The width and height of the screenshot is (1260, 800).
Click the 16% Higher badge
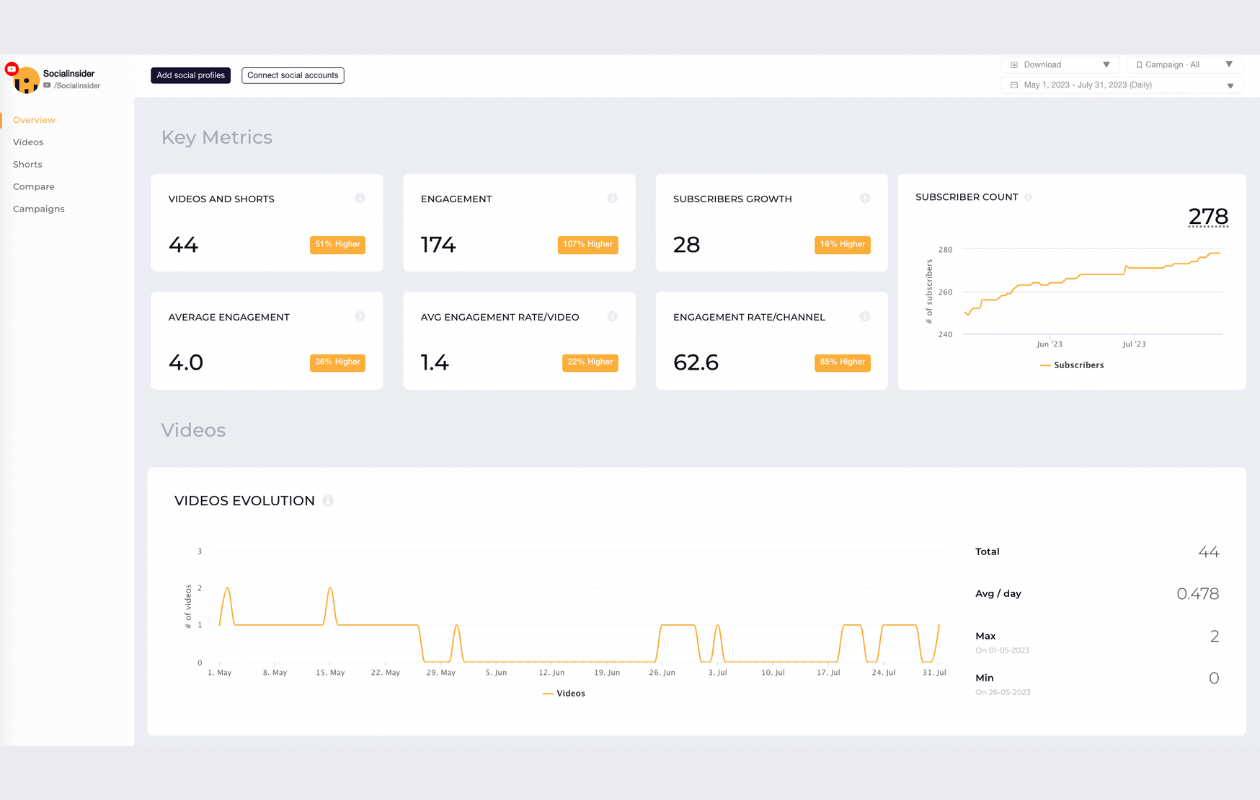tap(843, 244)
